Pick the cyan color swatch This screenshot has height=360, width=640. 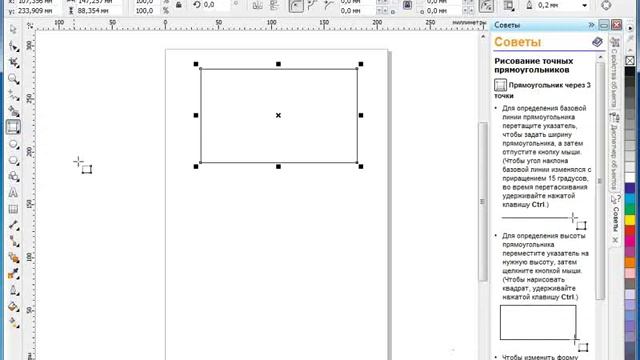[x=630, y=198]
